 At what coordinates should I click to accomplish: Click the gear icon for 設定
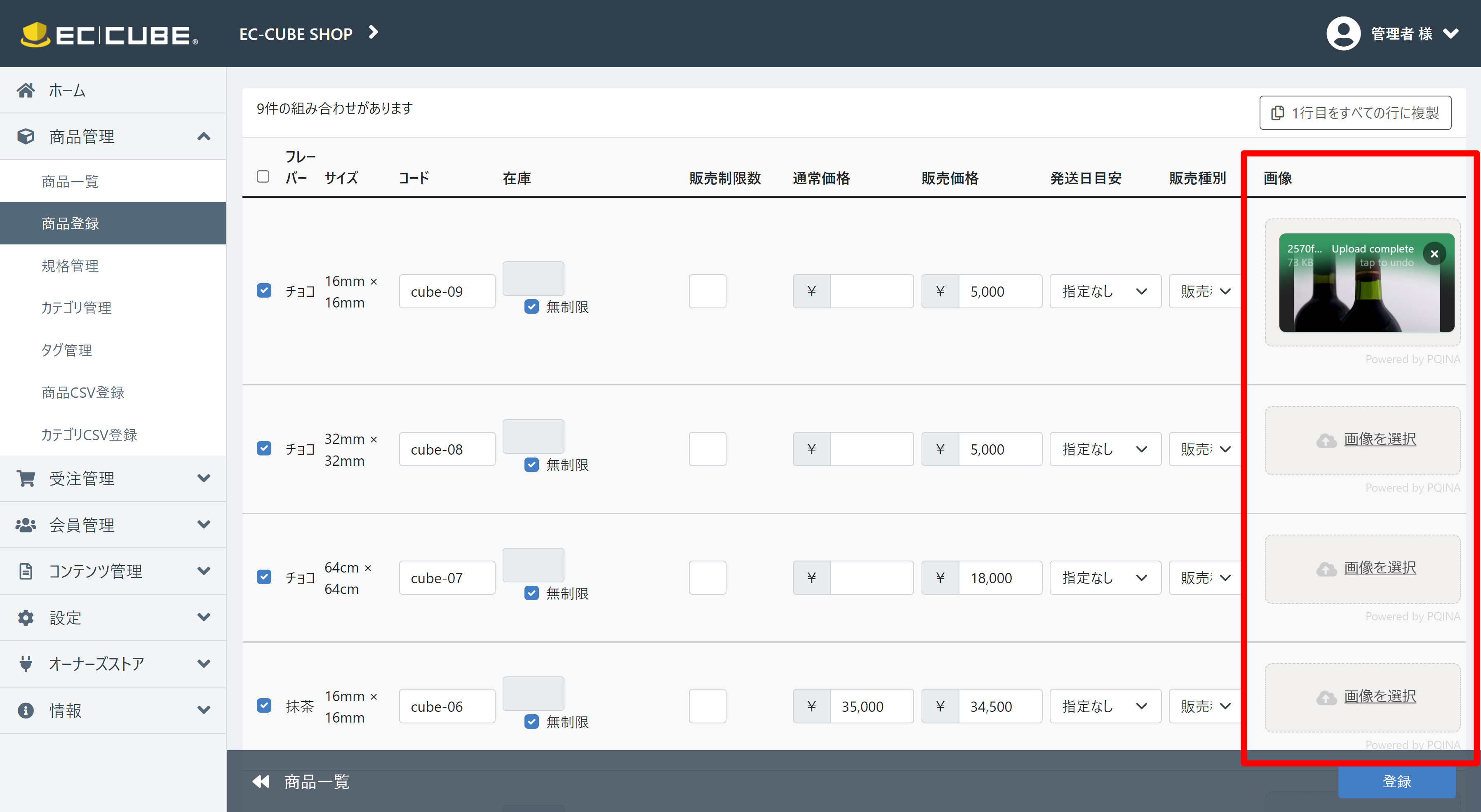26,617
